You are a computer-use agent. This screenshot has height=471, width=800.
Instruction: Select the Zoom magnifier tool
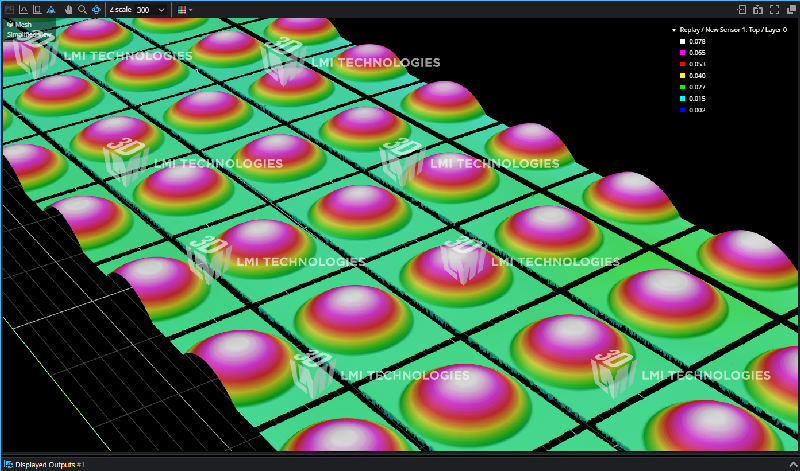[x=82, y=10]
